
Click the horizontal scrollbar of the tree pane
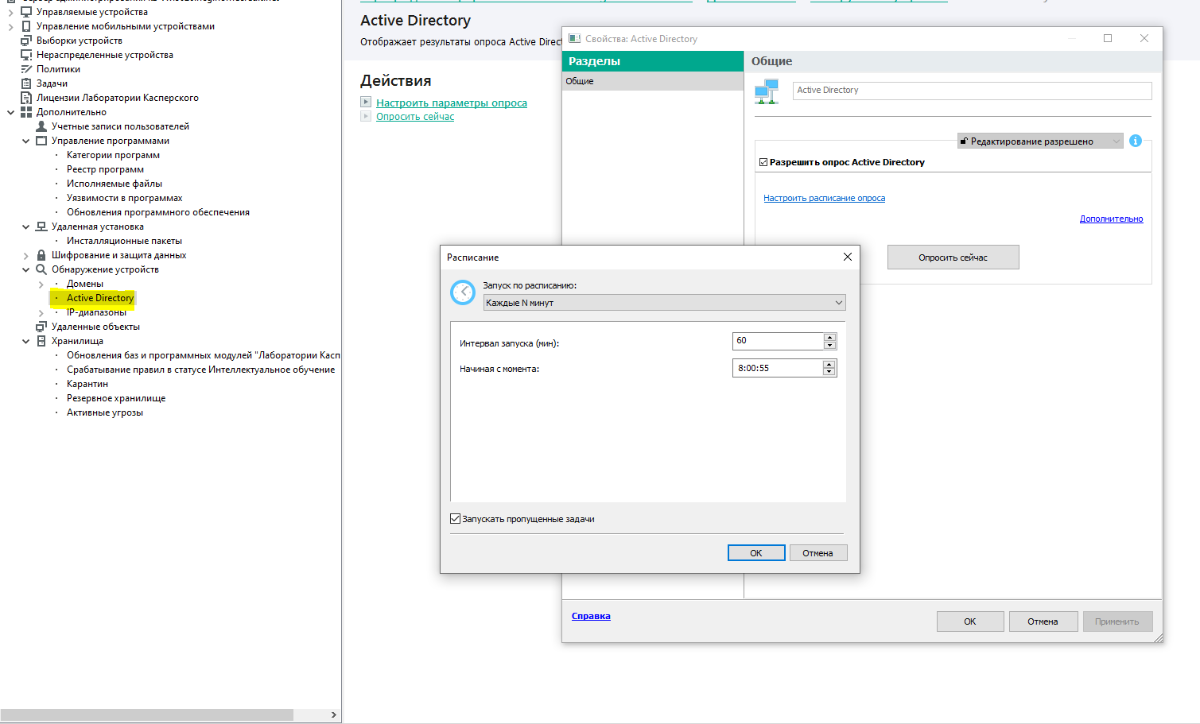147,714
